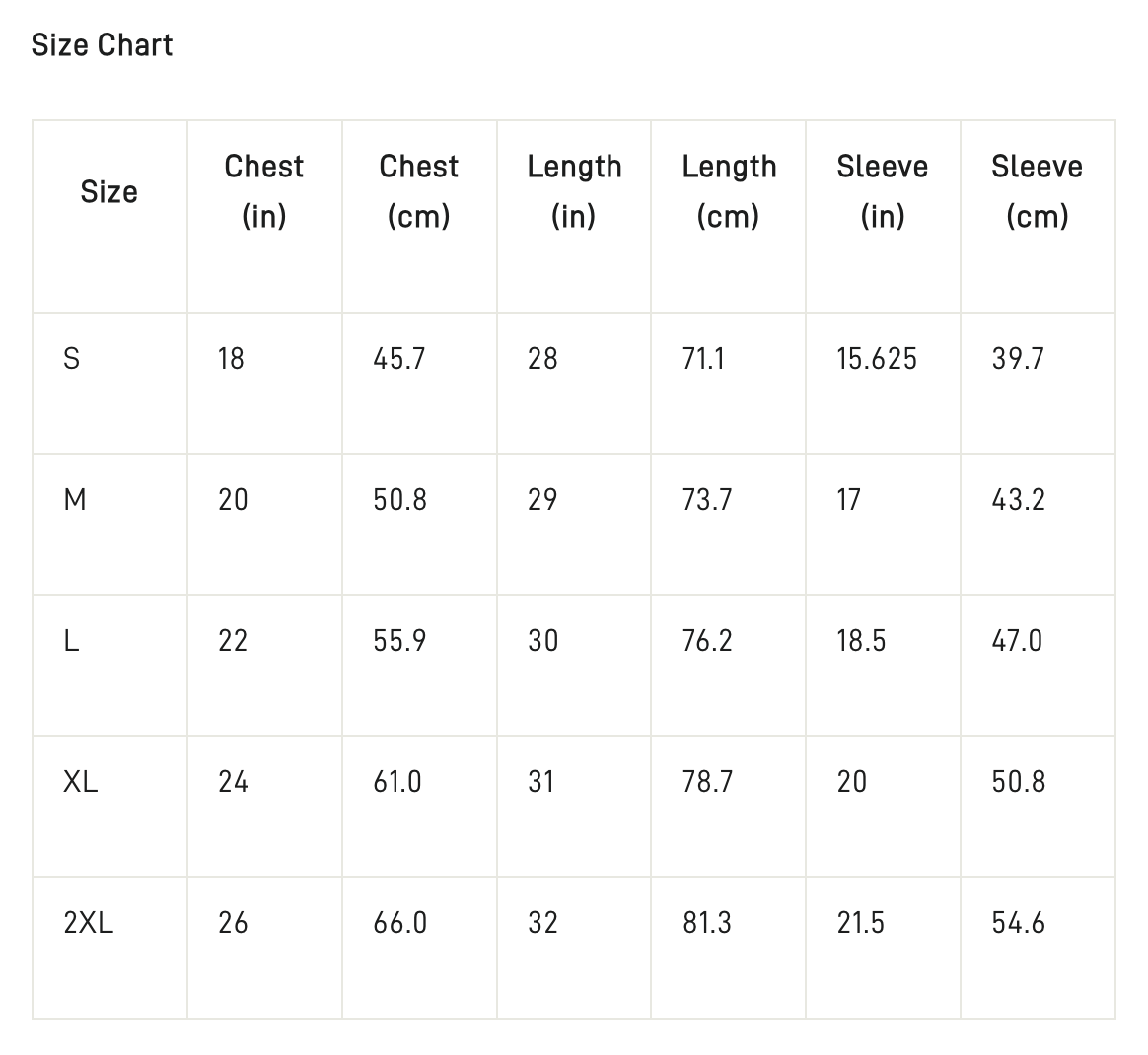Image resolution: width=1148 pixels, height=1055 pixels.
Task: Click the Size Chart heading
Action: pyautogui.click(x=102, y=45)
